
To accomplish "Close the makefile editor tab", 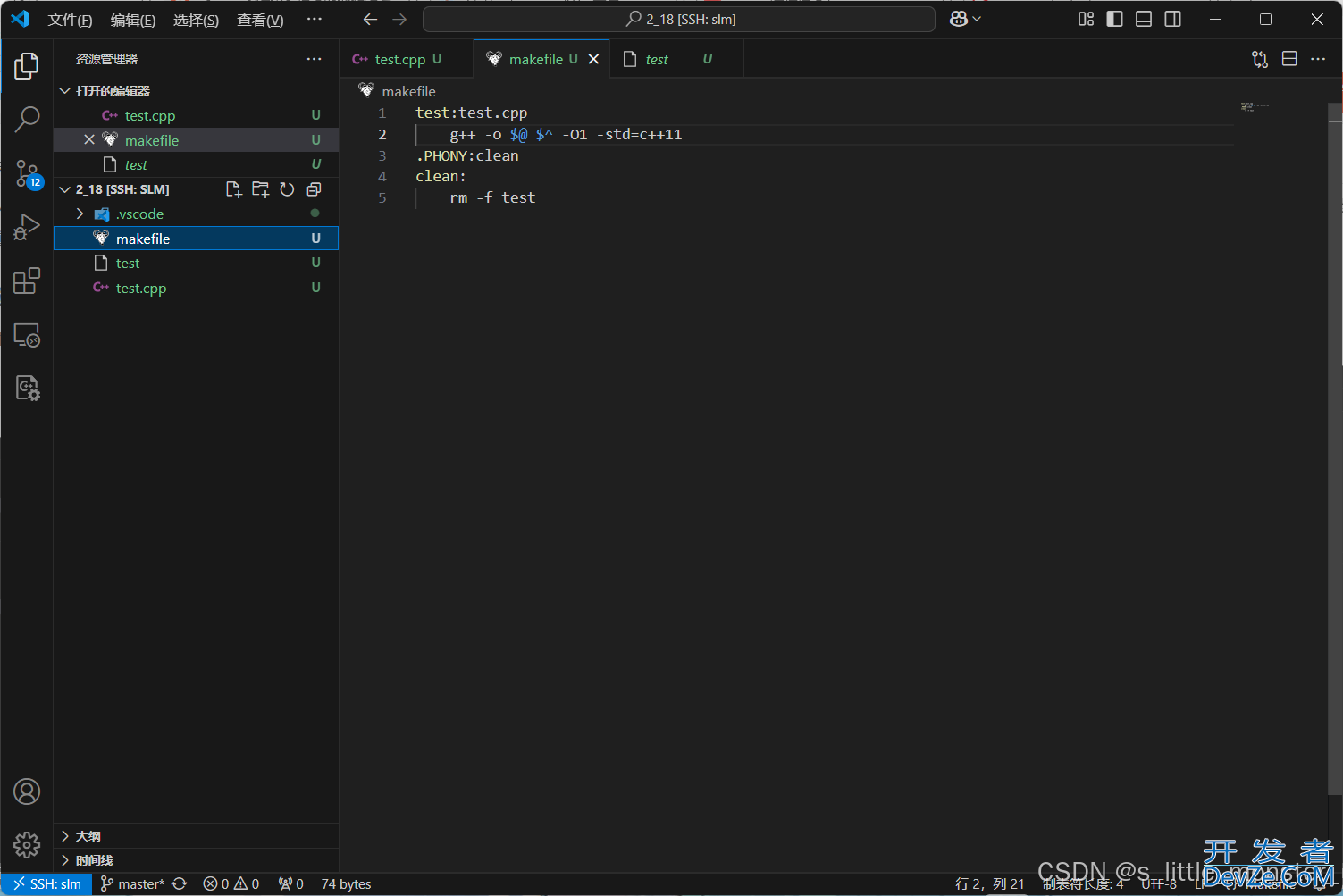I will [x=593, y=59].
